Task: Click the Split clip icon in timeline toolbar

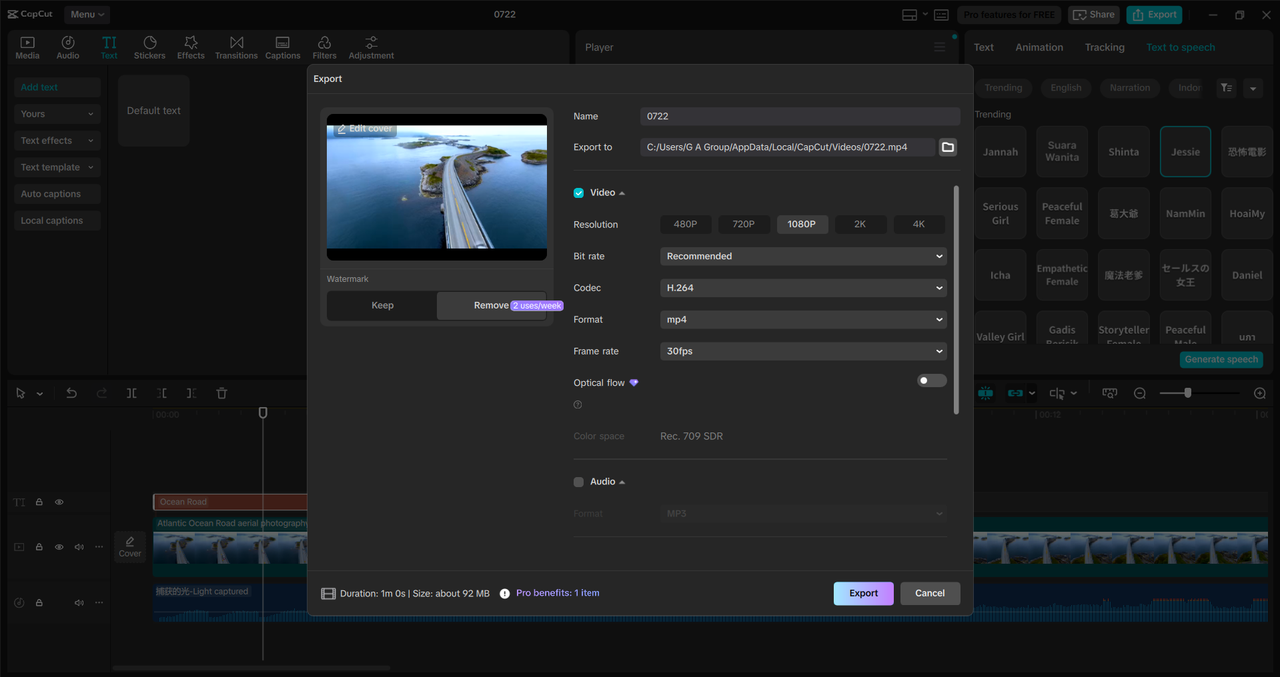Action: pyautogui.click(x=131, y=394)
